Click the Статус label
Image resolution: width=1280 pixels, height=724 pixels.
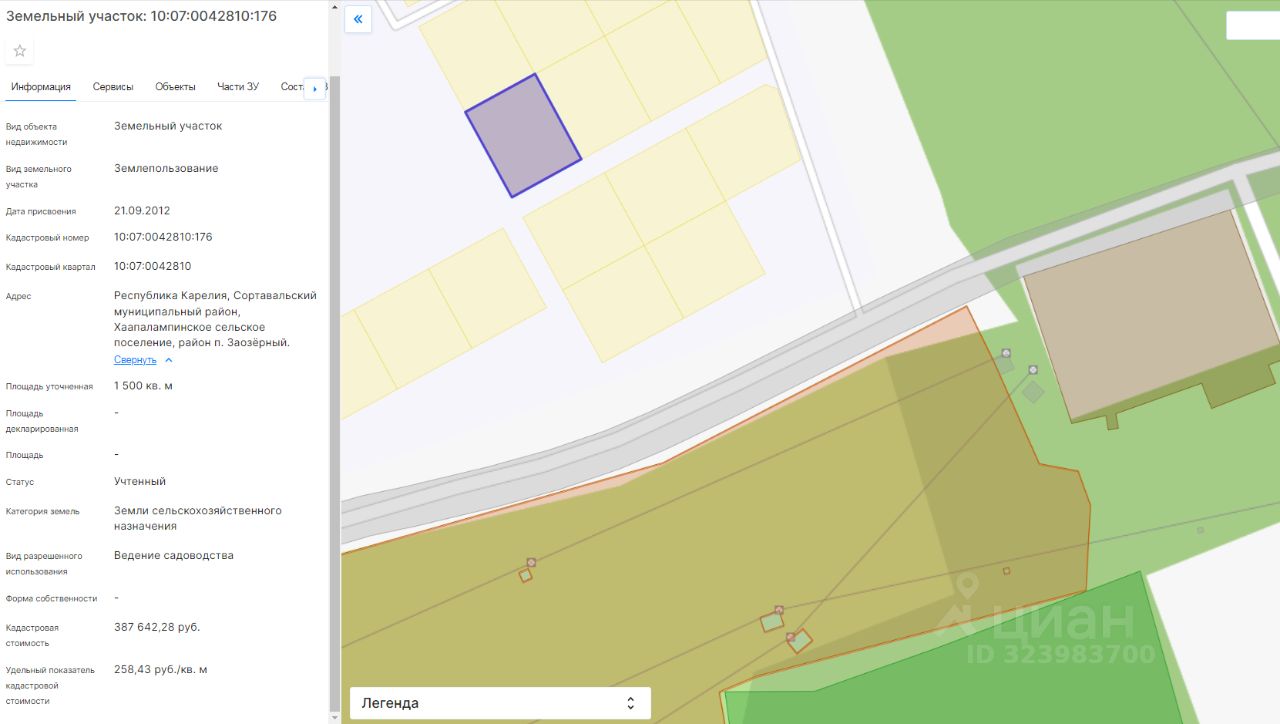click(x=20, y=483)
